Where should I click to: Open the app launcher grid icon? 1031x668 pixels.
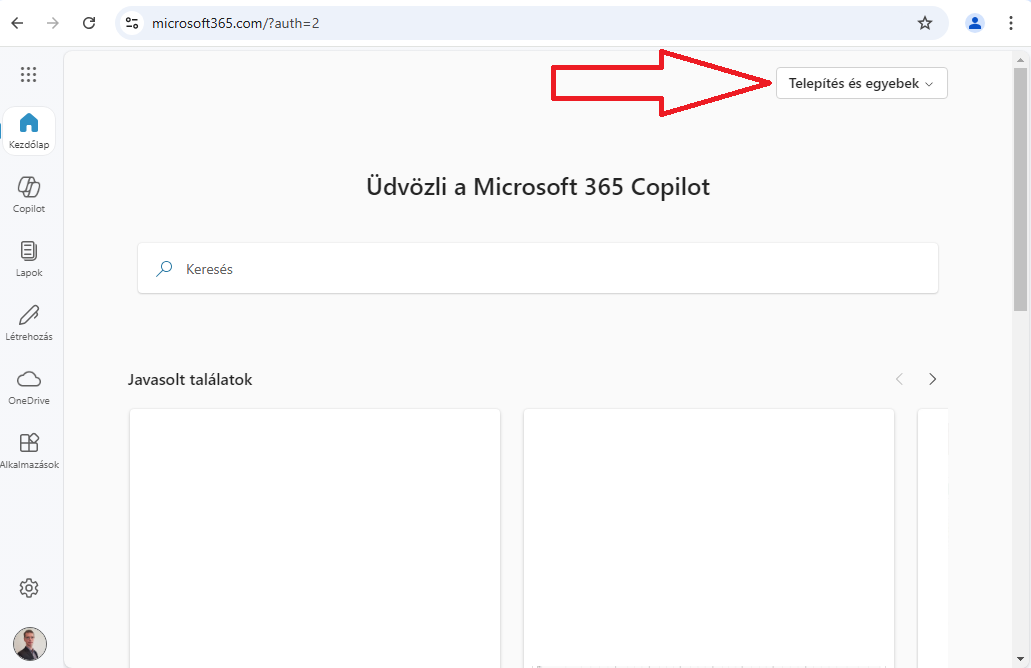pos(28,74)
